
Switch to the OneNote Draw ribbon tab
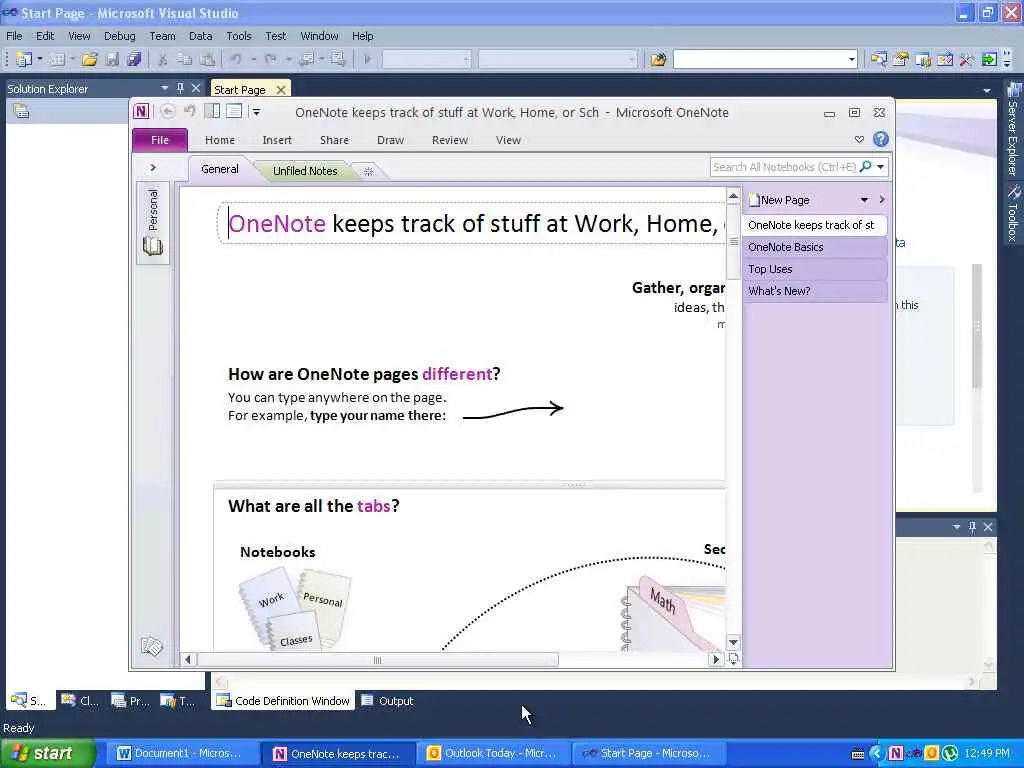point(391,140)
